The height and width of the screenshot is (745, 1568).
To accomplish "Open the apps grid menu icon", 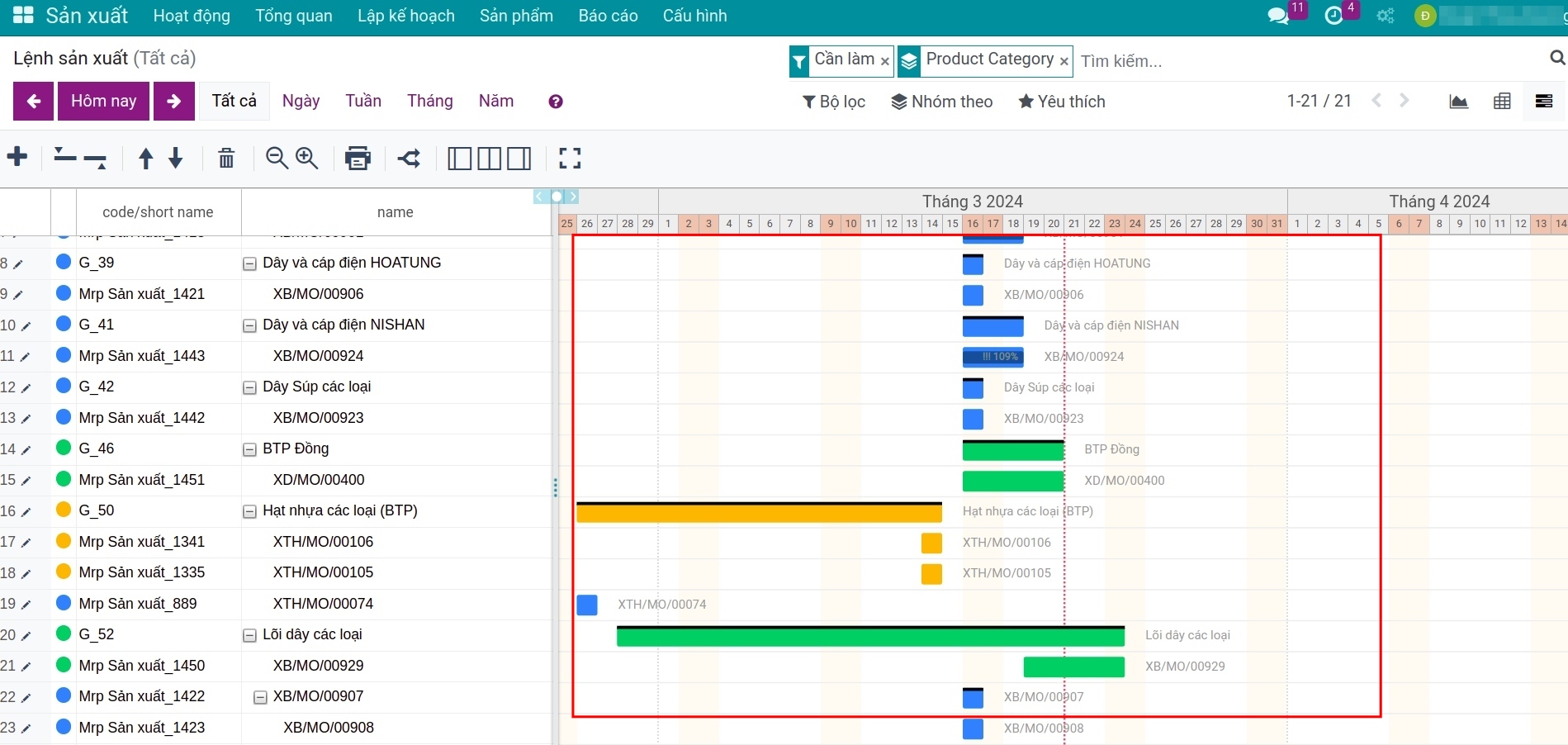I will (23, 15).
